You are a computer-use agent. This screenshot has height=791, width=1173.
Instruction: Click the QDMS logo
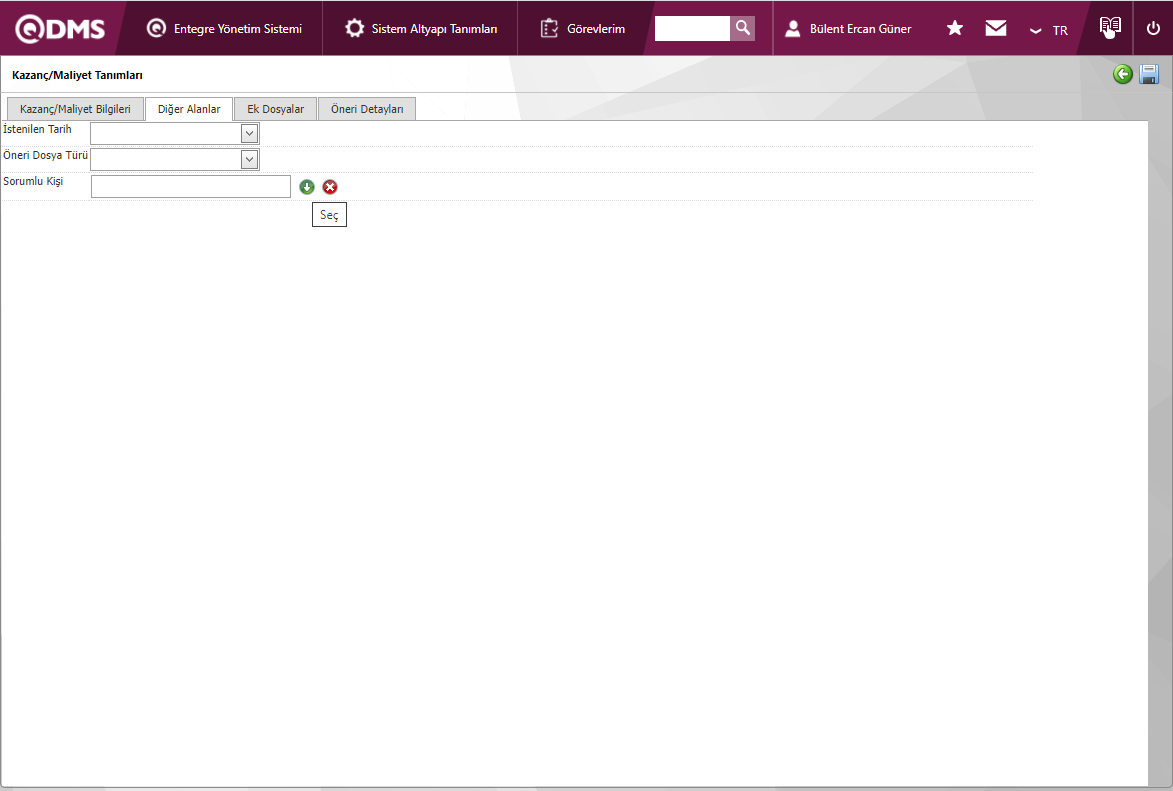point(60,28)
